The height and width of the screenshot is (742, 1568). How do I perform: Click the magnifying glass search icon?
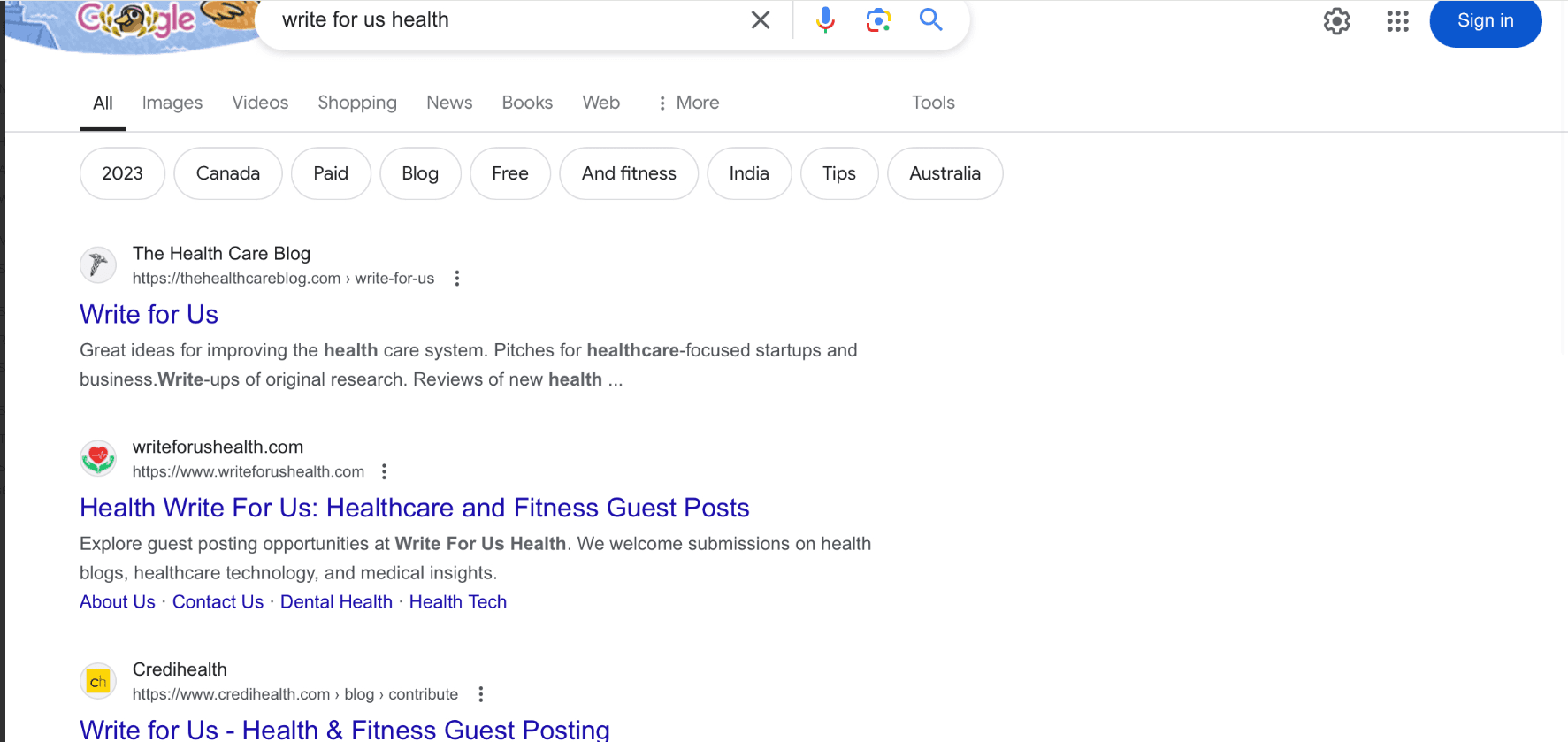click(930, 19)
